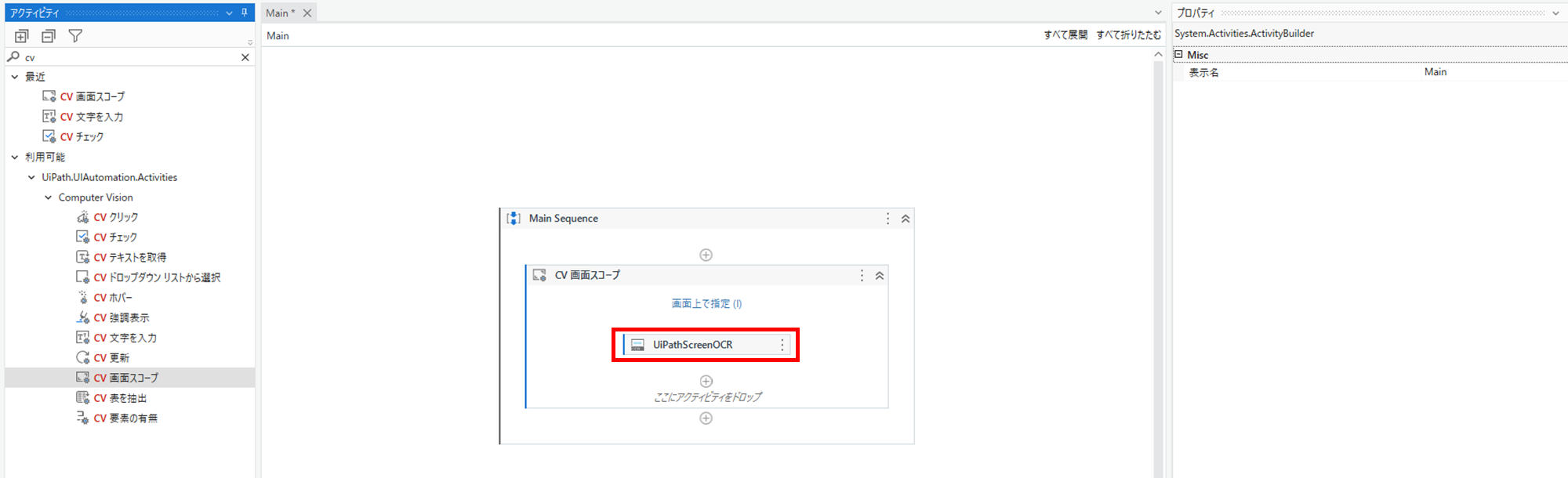Click the CV 強調表示 icon
Screen dimensions: 1568x478
82,317
